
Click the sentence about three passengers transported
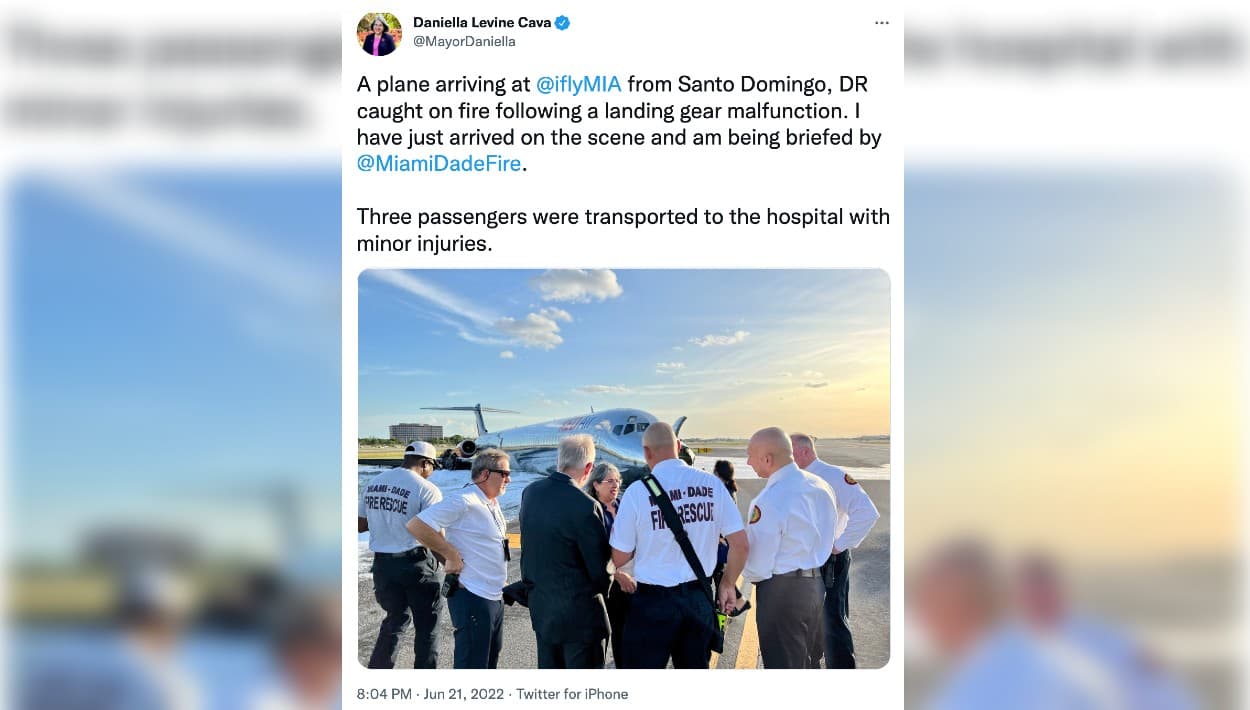click(x=623, y=229)
